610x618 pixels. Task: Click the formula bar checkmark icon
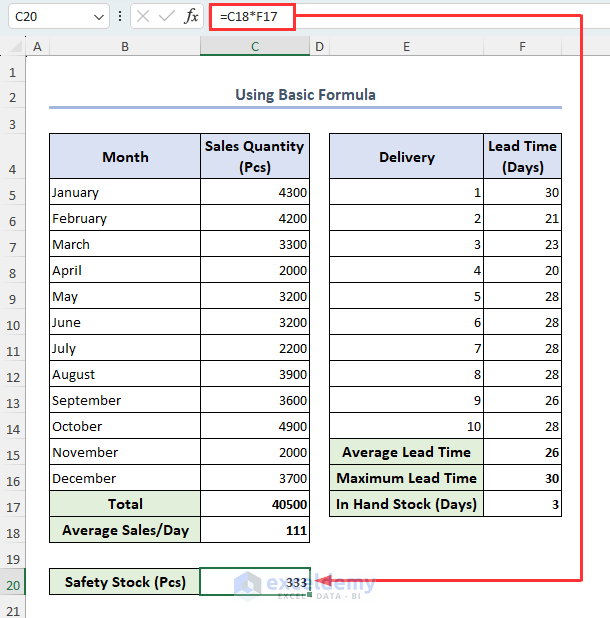pyautogui.click(x=166, y=17)
